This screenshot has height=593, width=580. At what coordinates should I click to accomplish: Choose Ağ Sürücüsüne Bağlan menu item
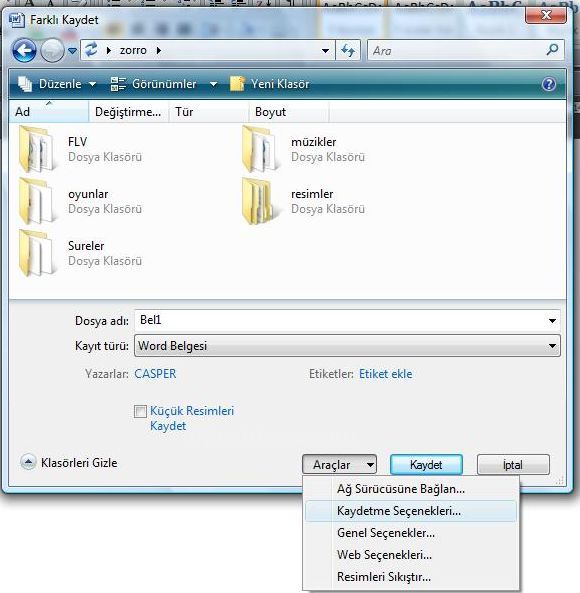point(411,489)
